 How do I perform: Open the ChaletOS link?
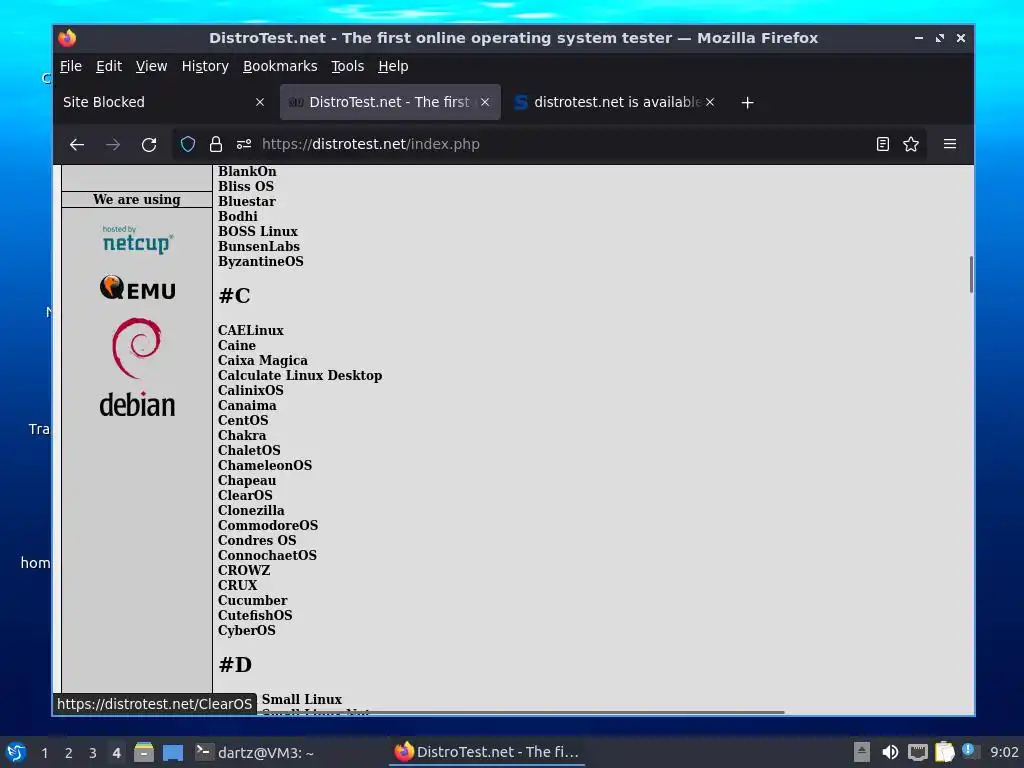(x=249, y=450)
